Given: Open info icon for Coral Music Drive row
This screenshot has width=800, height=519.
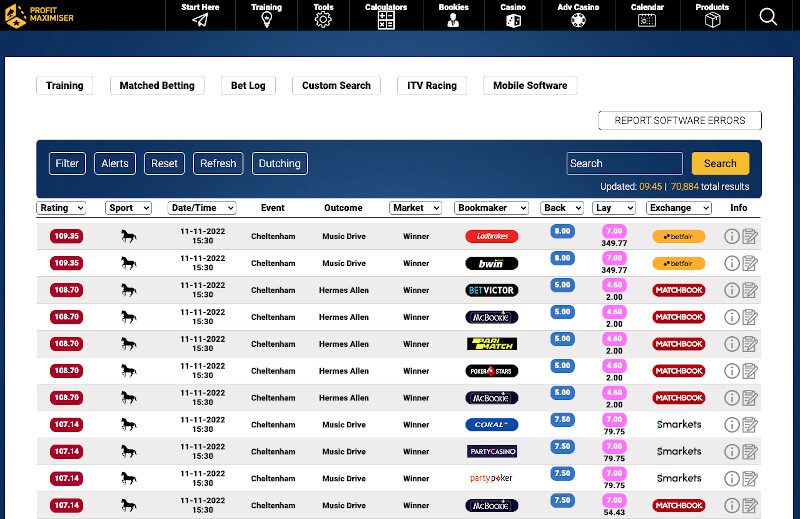Looking at the screenshot, I should coord(732,425).
